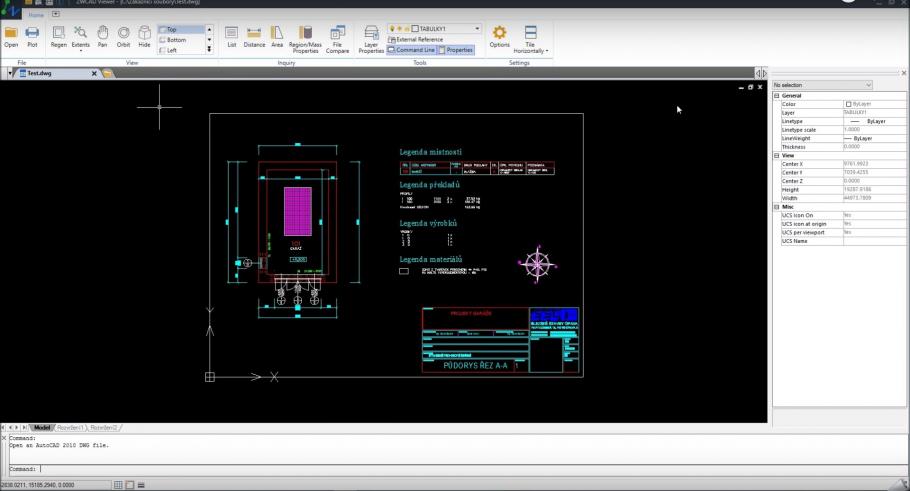Open the Extents dropdown arrow
Screen dimensions: 910x491
(x=81, y=51)
